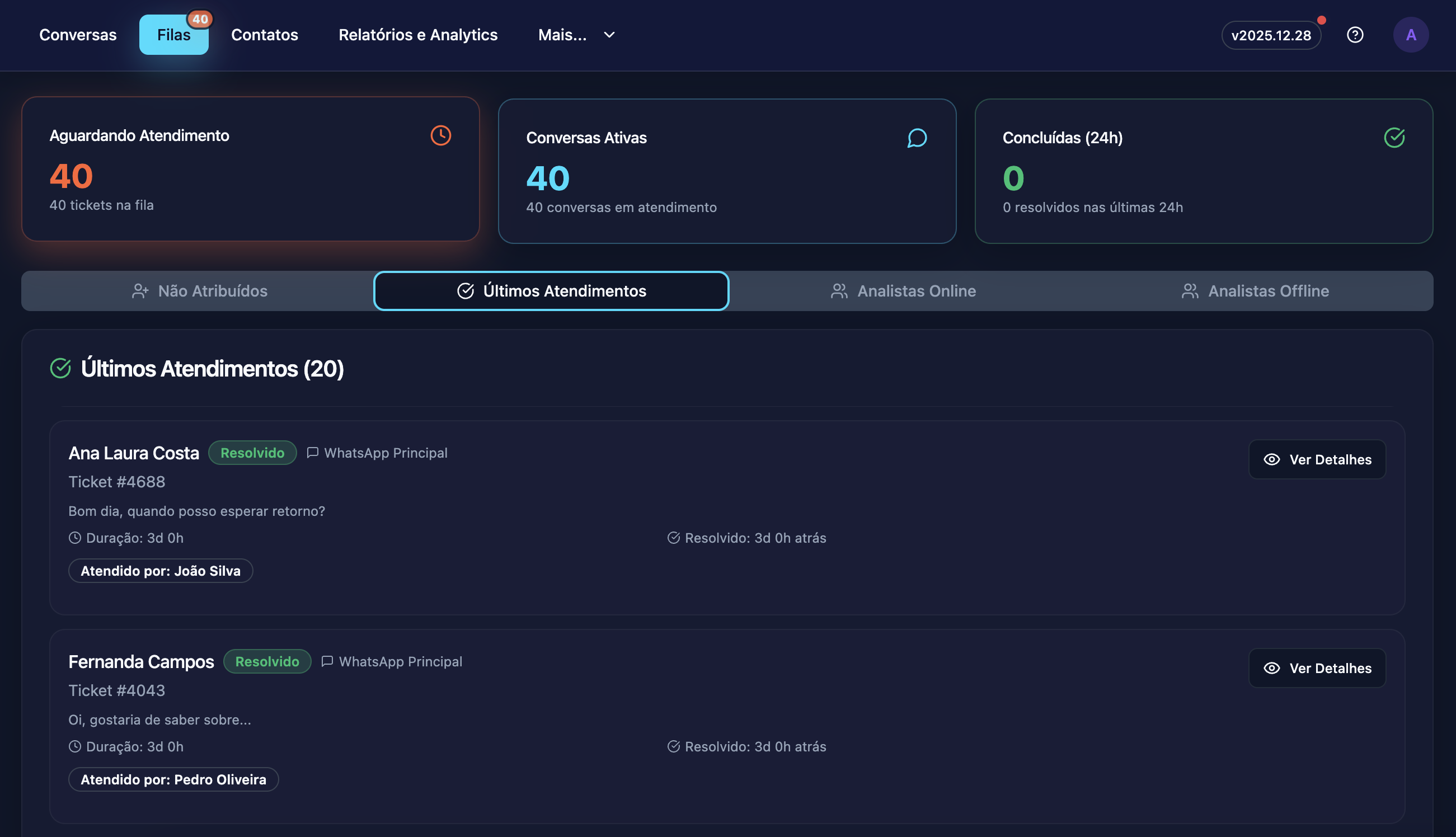This screenshot has height=837, width=1456.
Task: Open Conversas in top navigation
Action: [78, 35]
